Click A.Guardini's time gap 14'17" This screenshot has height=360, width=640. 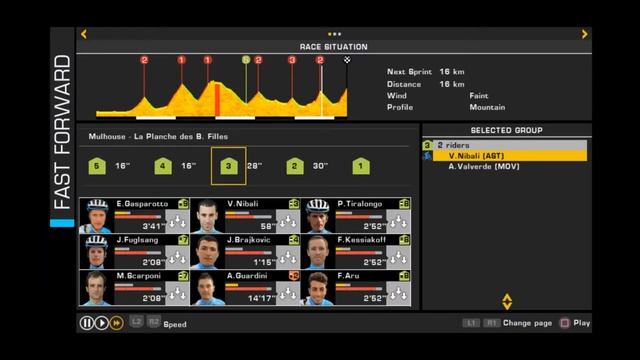pos(262,299)
